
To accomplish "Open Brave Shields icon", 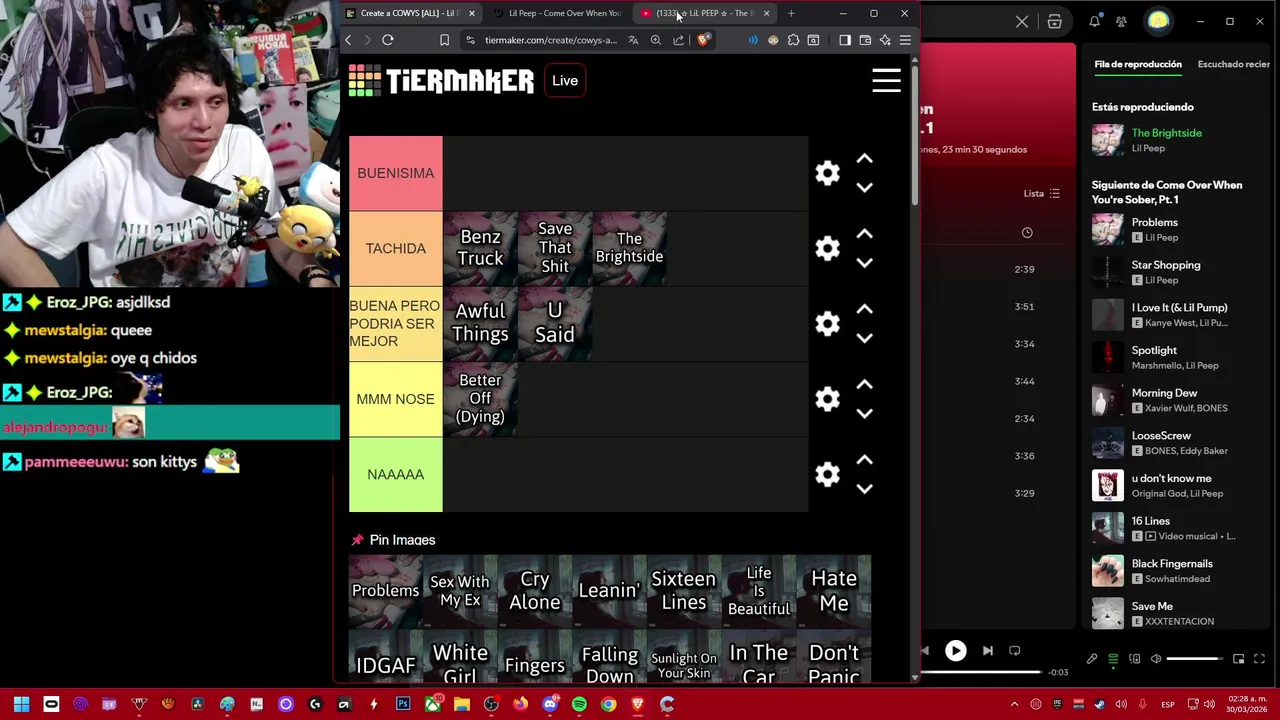I will click(x=704, y=40).
